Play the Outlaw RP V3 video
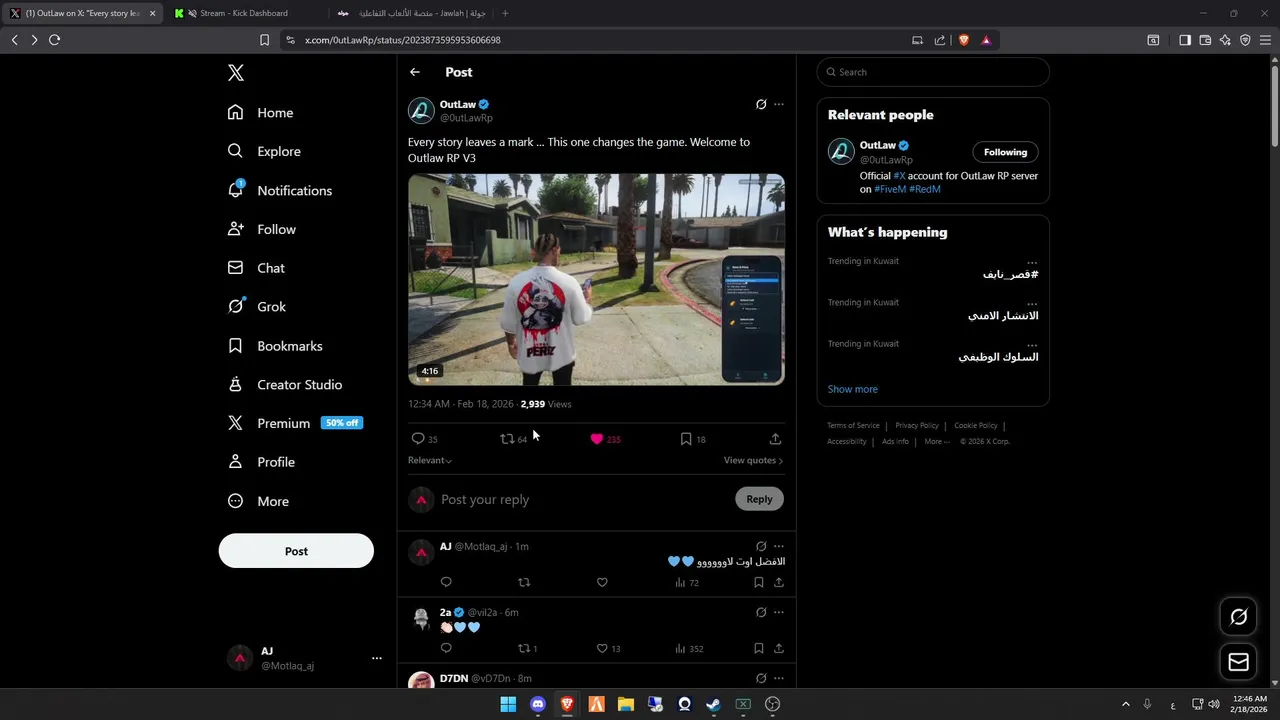This screenshot has height=720, width=1280. tap(596, 279)
